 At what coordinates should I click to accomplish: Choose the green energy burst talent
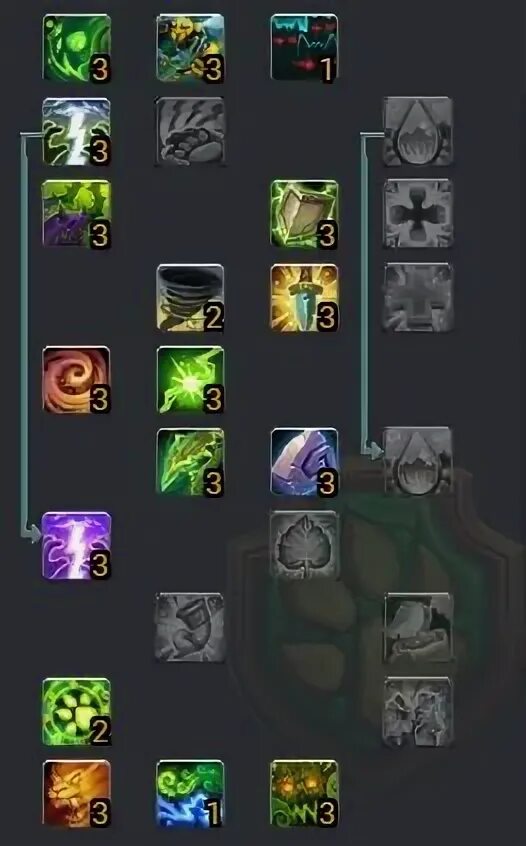tap(190, 380)
